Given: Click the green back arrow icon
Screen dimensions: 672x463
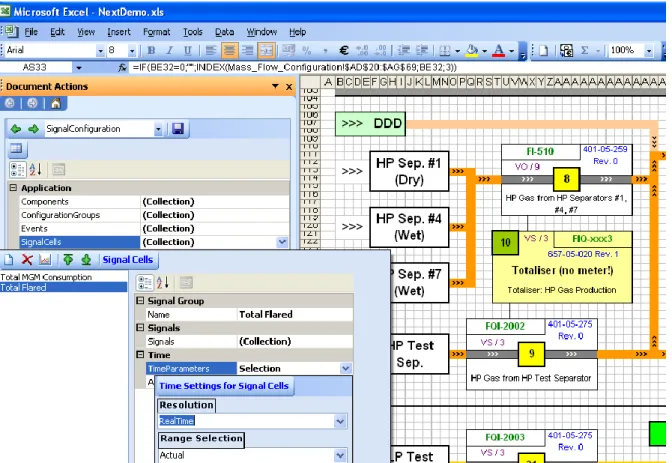Looking at the screenshot, I should point(16,129).
